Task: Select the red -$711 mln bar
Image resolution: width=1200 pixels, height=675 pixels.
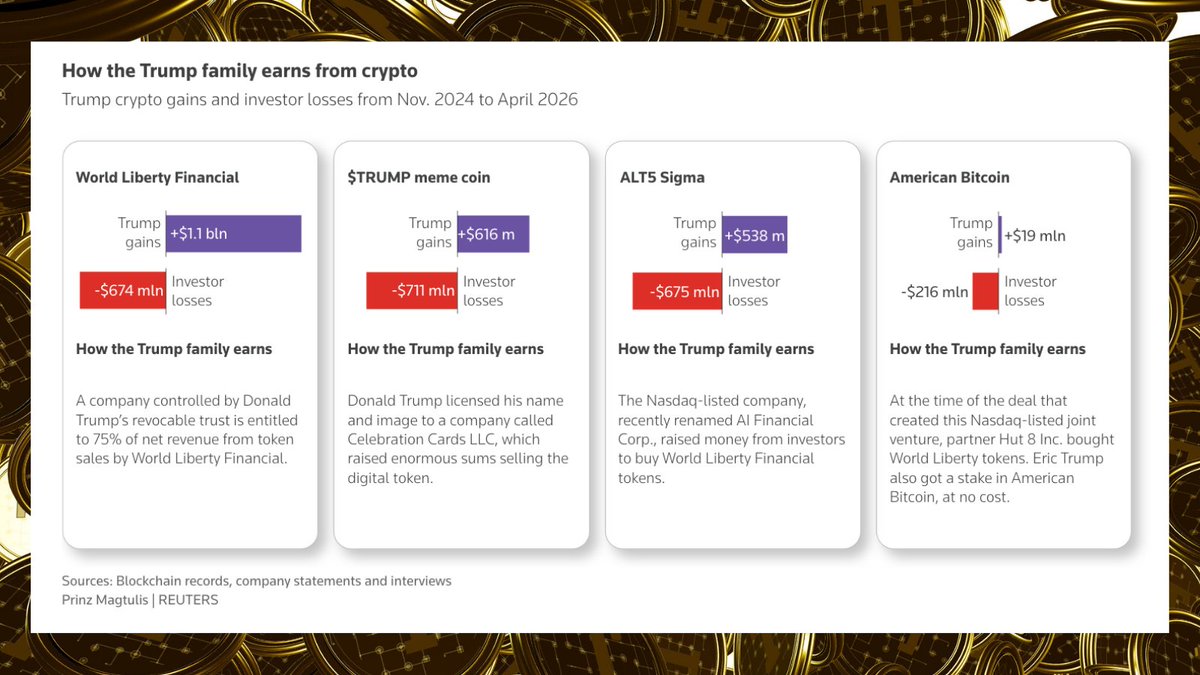Action: pyautogui.click(x=412, y=291)
